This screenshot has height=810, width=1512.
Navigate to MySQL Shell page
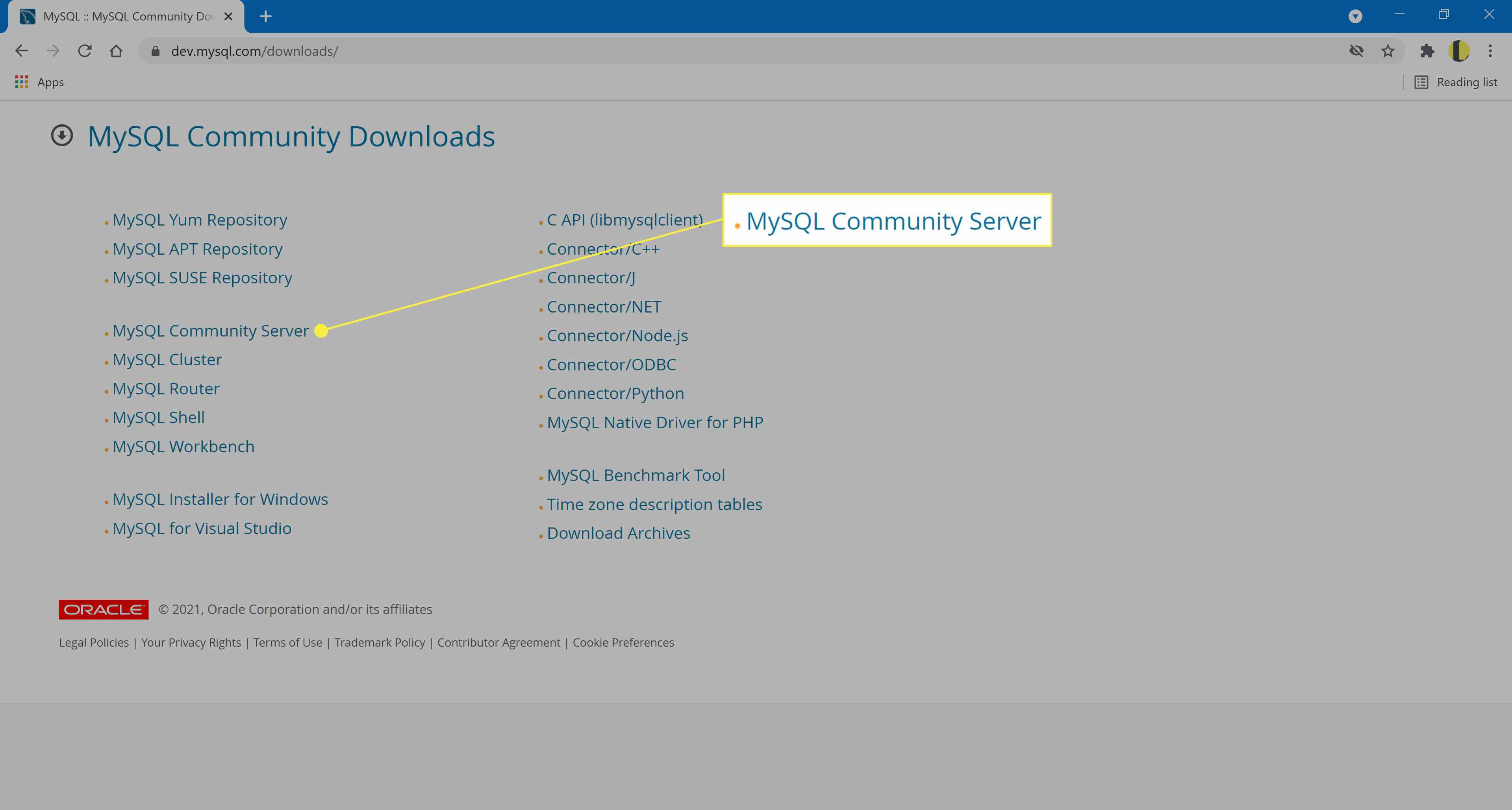pos(158,417)
